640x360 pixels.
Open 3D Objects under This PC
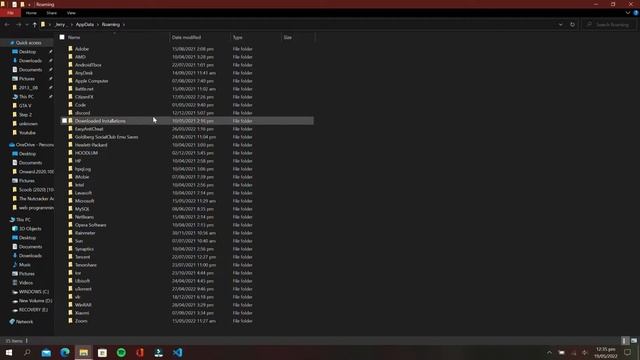30,229
